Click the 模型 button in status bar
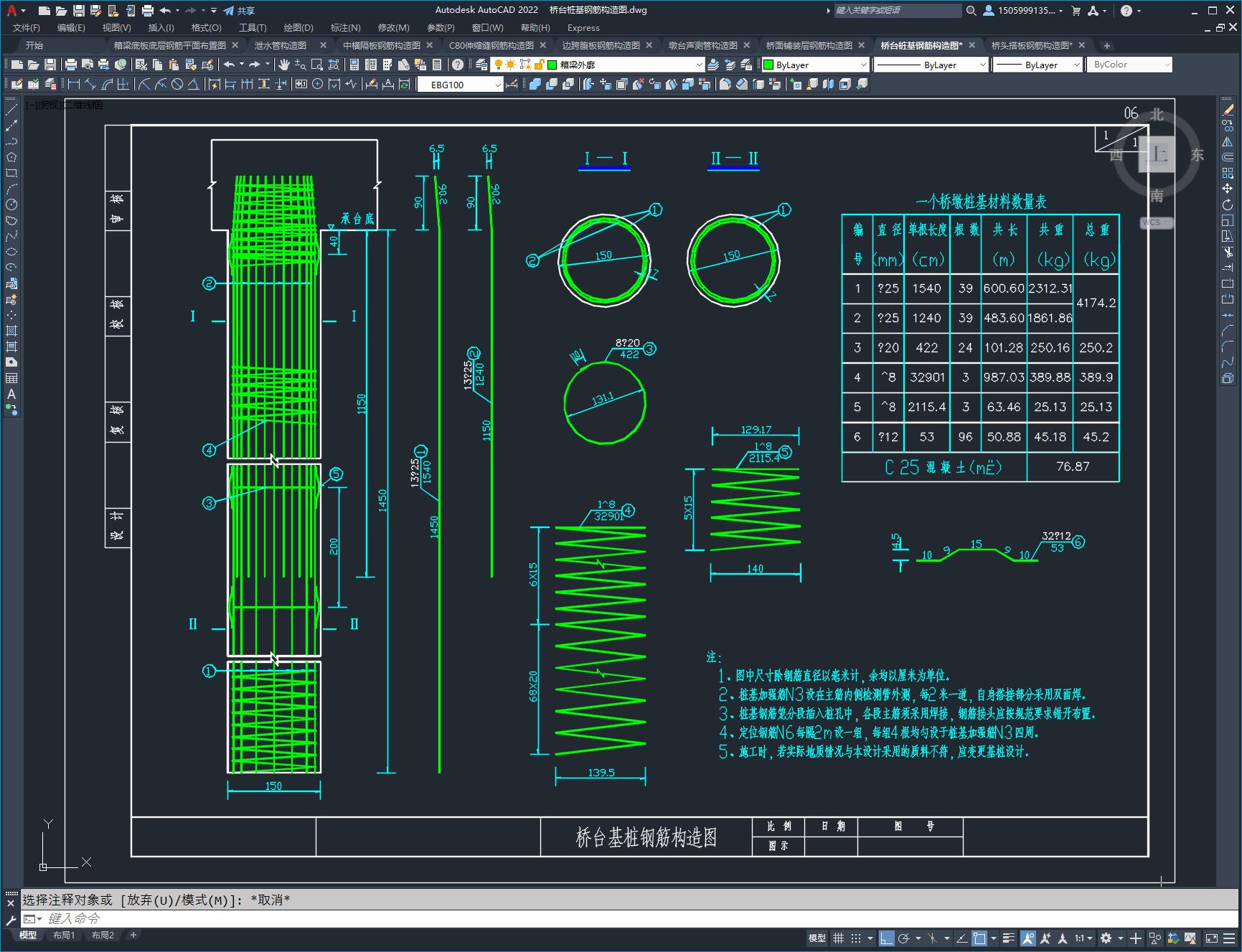1242x952 pixels. click(817, 938)
